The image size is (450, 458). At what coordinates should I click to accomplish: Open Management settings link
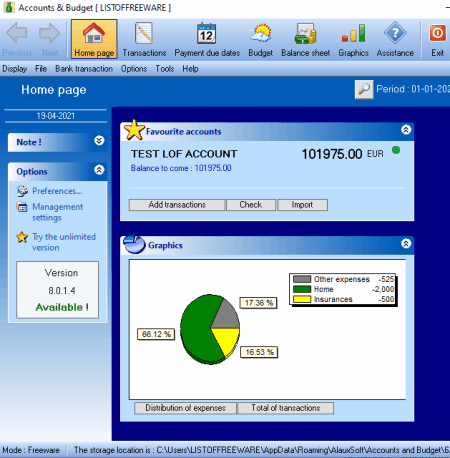pyautogui.click(x=57, y=212)
